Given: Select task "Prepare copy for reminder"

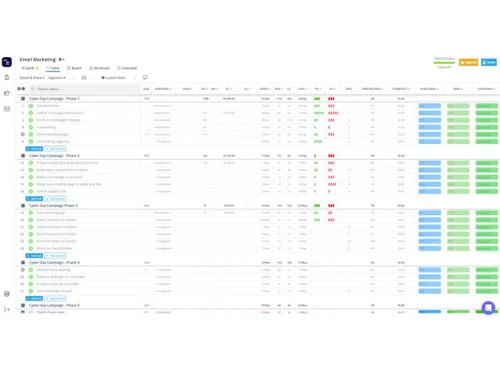Looking at the screenshot, I should tap(57, 284).
